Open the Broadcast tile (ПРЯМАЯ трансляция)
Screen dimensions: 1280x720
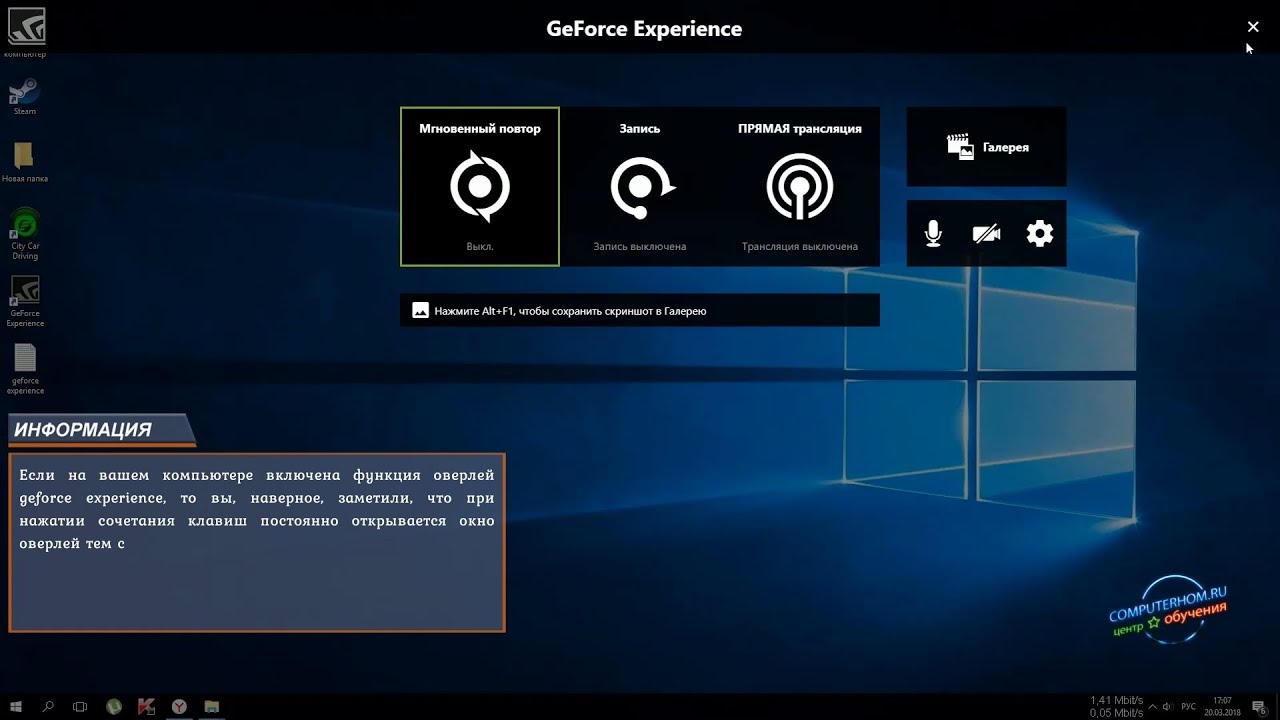[x=800, y=187]
